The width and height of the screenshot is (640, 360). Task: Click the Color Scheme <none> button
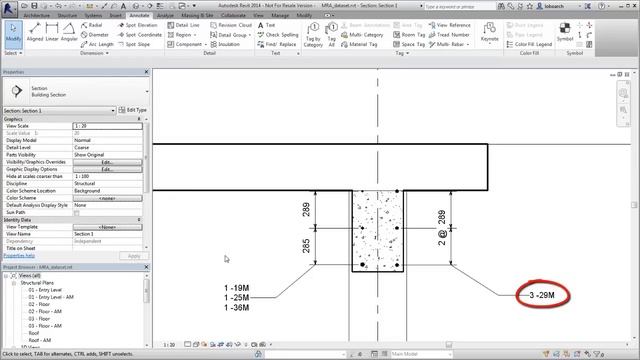pyautogui.click(x=107, y=198)
